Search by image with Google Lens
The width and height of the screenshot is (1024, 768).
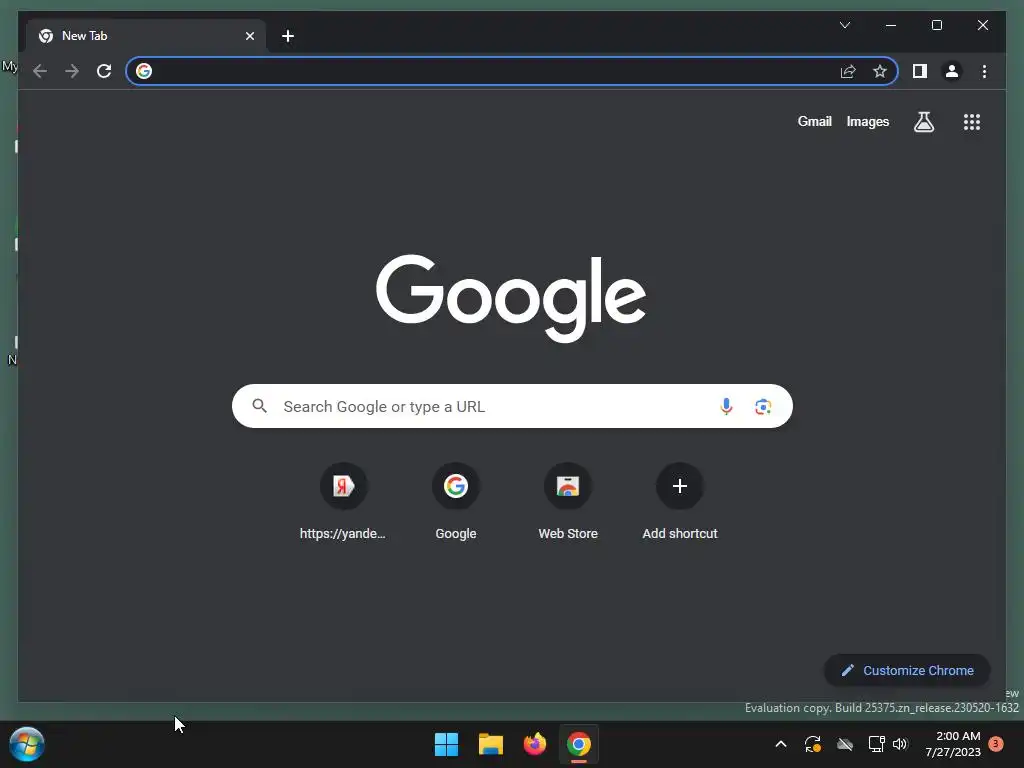tap(763, 406)
